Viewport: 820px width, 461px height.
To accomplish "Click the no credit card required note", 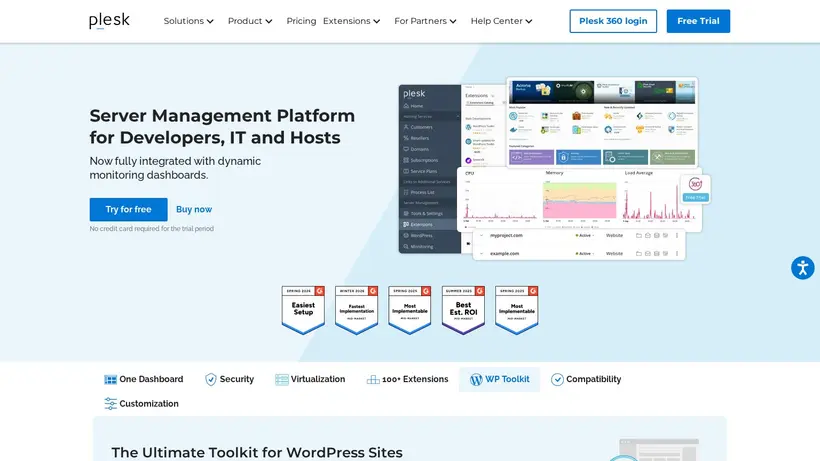I will [152, 228].
